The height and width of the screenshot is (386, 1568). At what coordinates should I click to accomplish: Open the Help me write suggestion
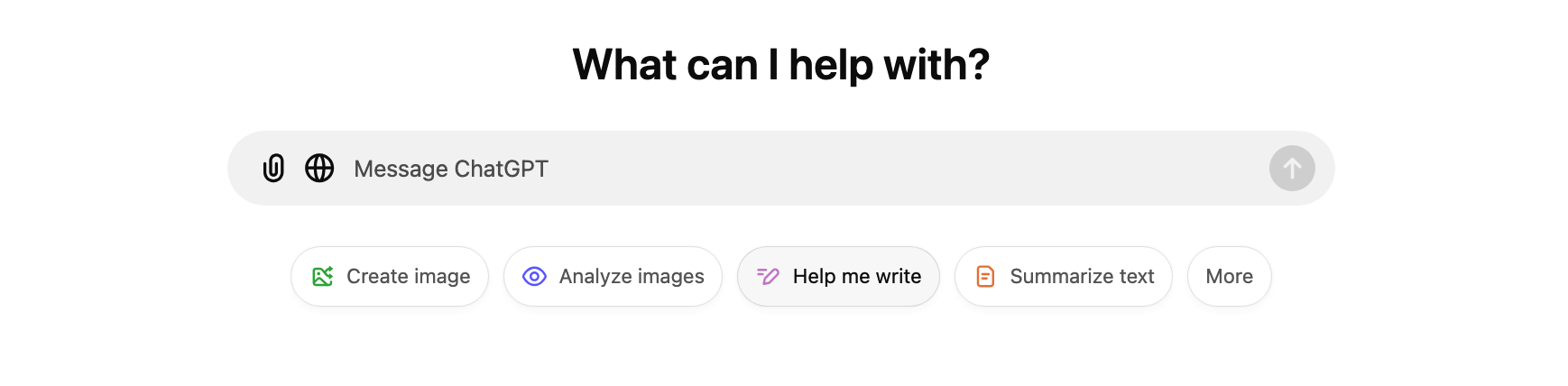click(x=838, y=277)
